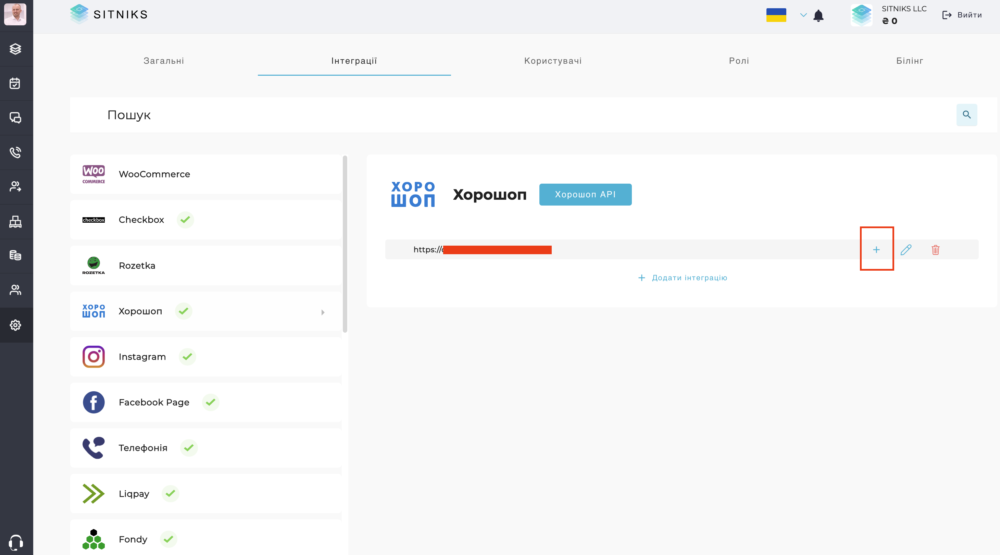Open the user avatar in the sidebar
Screen dimensions: 1000x555
[15, 14]
